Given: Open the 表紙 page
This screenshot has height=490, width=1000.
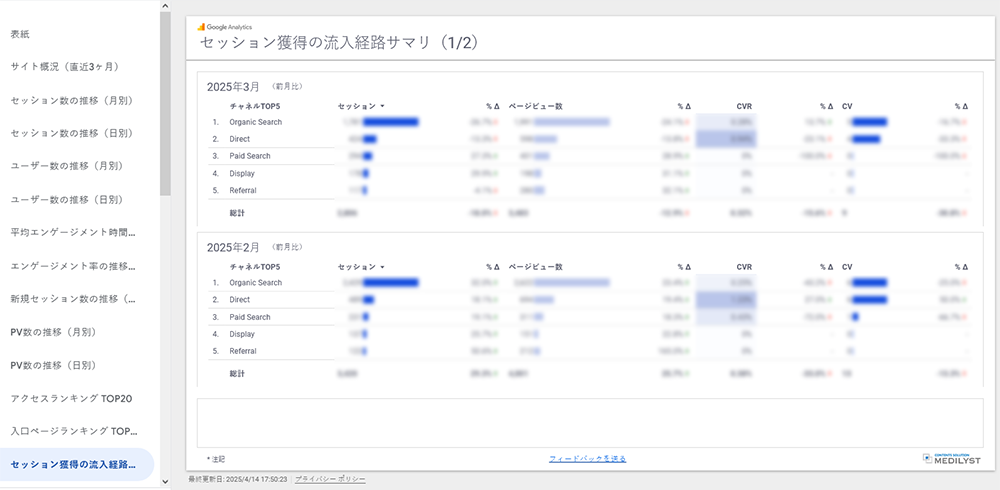Looking at the screenshot, I should (x=20, y=34).
